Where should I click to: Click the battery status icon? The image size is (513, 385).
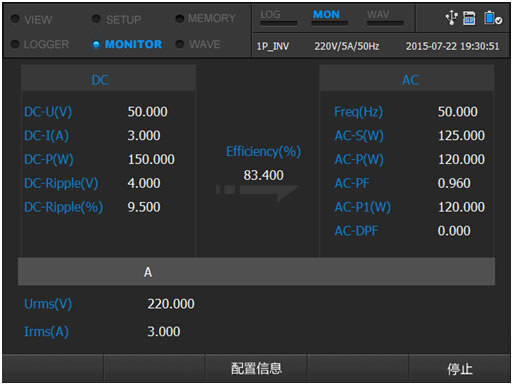pyautogui.click(x=493, y=18)
